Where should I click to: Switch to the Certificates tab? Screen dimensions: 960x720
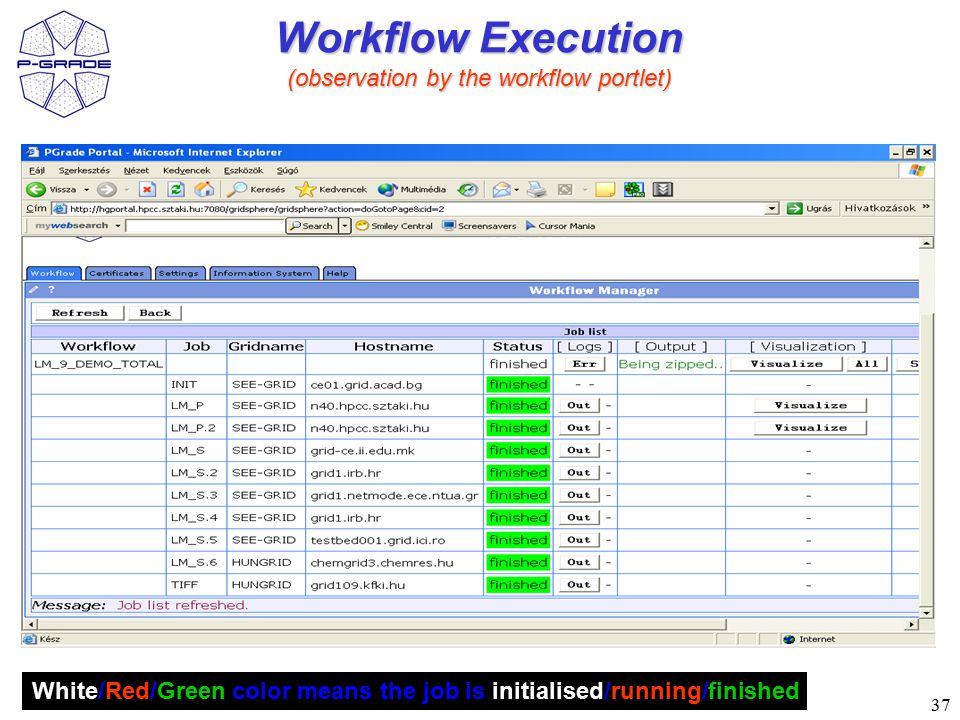116,273
